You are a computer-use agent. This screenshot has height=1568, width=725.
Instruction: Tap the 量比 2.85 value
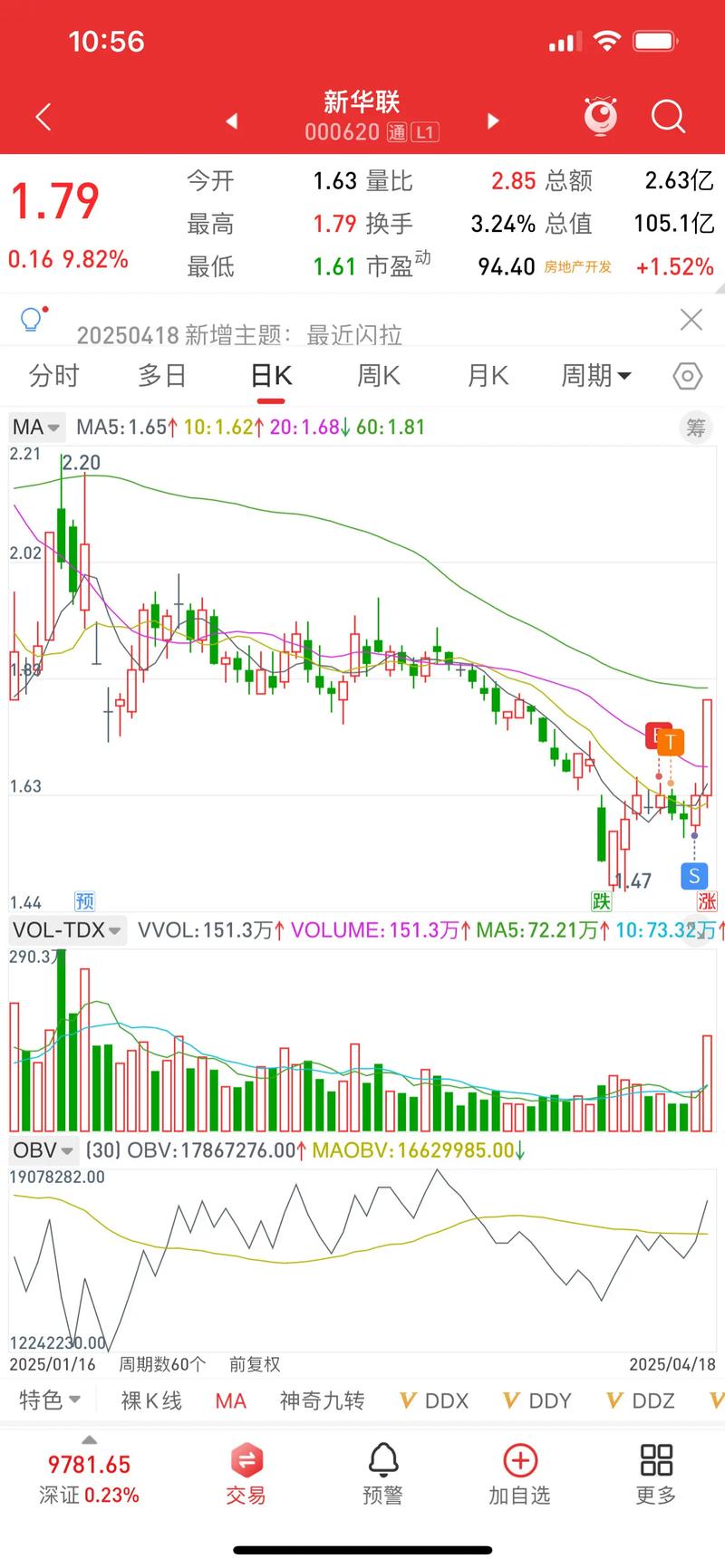point(514,180)
